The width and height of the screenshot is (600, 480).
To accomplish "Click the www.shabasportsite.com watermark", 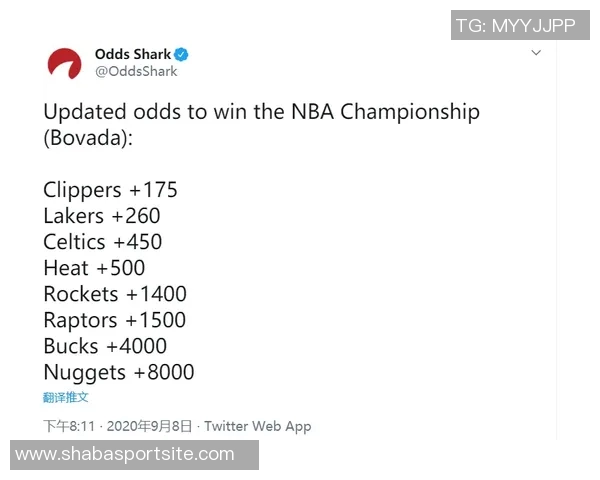I will [125, 455].
